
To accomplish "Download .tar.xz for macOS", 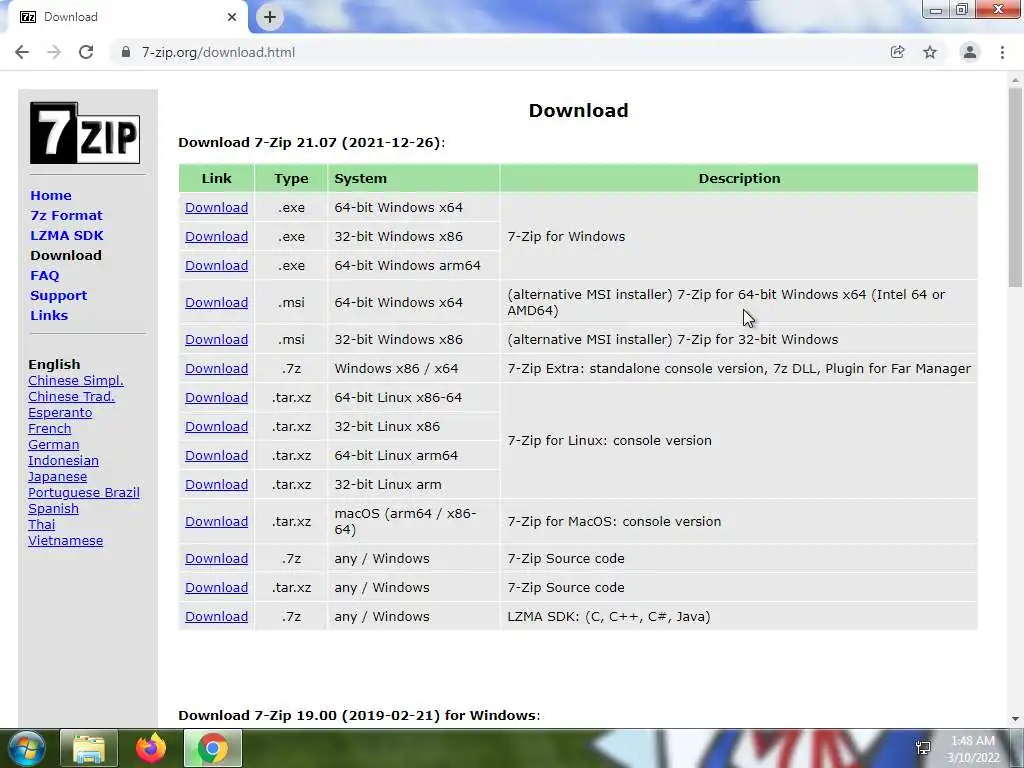I will click(216, 522).
